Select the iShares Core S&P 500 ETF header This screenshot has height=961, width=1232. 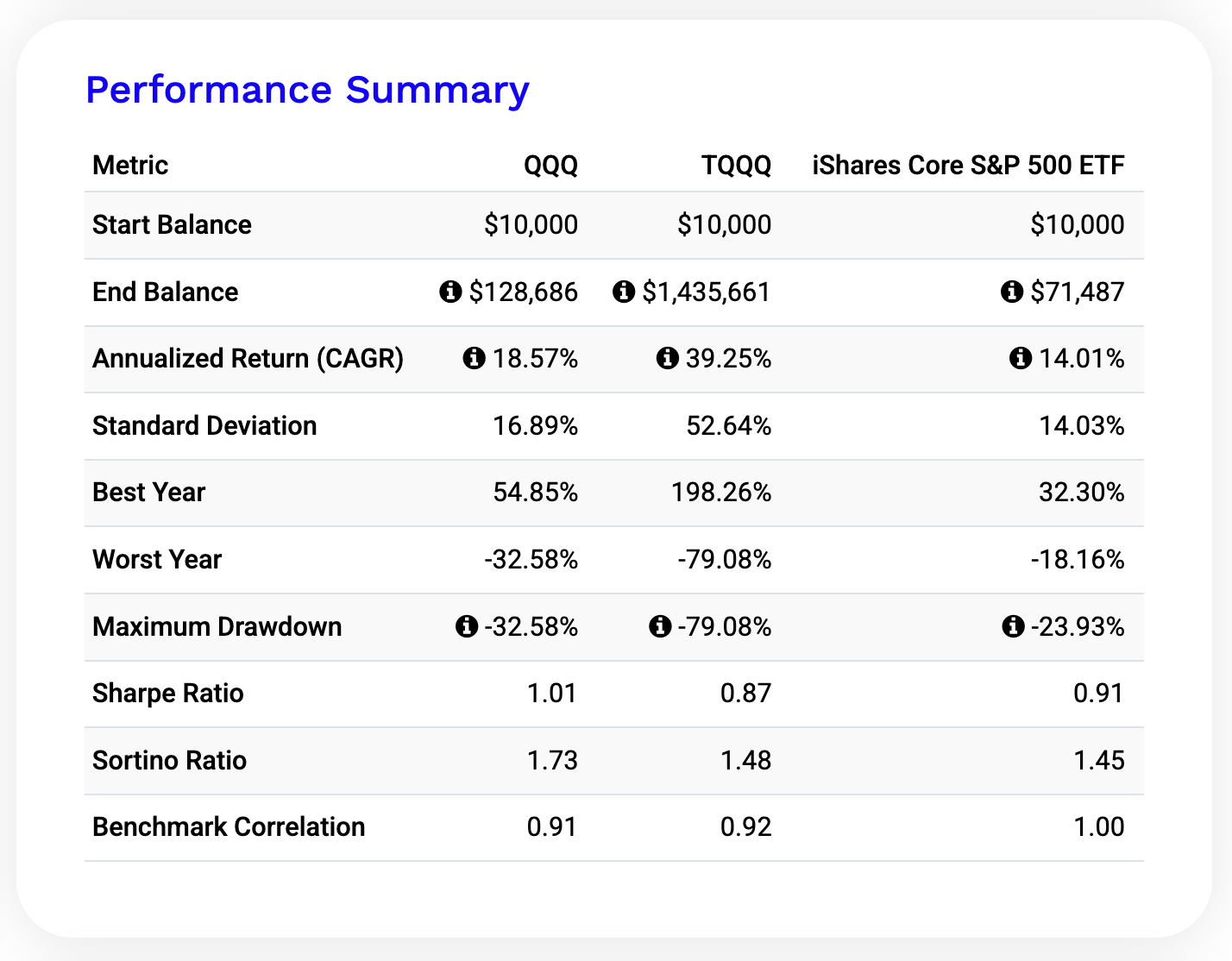tap(968, 165)
